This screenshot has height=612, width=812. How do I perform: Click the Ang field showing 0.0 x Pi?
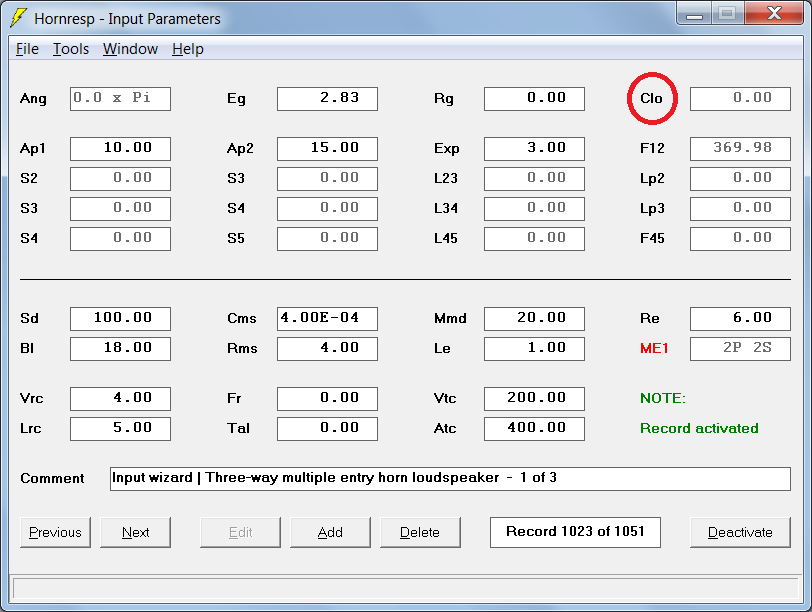[120, 98]
